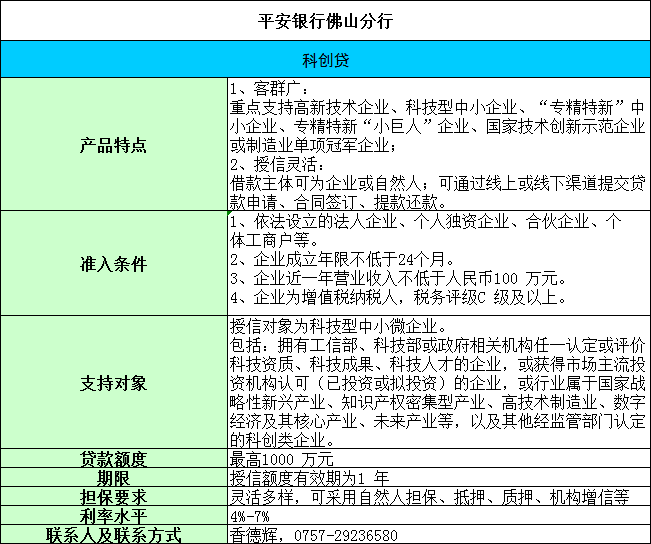The image size is (651, 544).
Task: Click the '贷款额度' label cell
Action: [x=114, y=458]
